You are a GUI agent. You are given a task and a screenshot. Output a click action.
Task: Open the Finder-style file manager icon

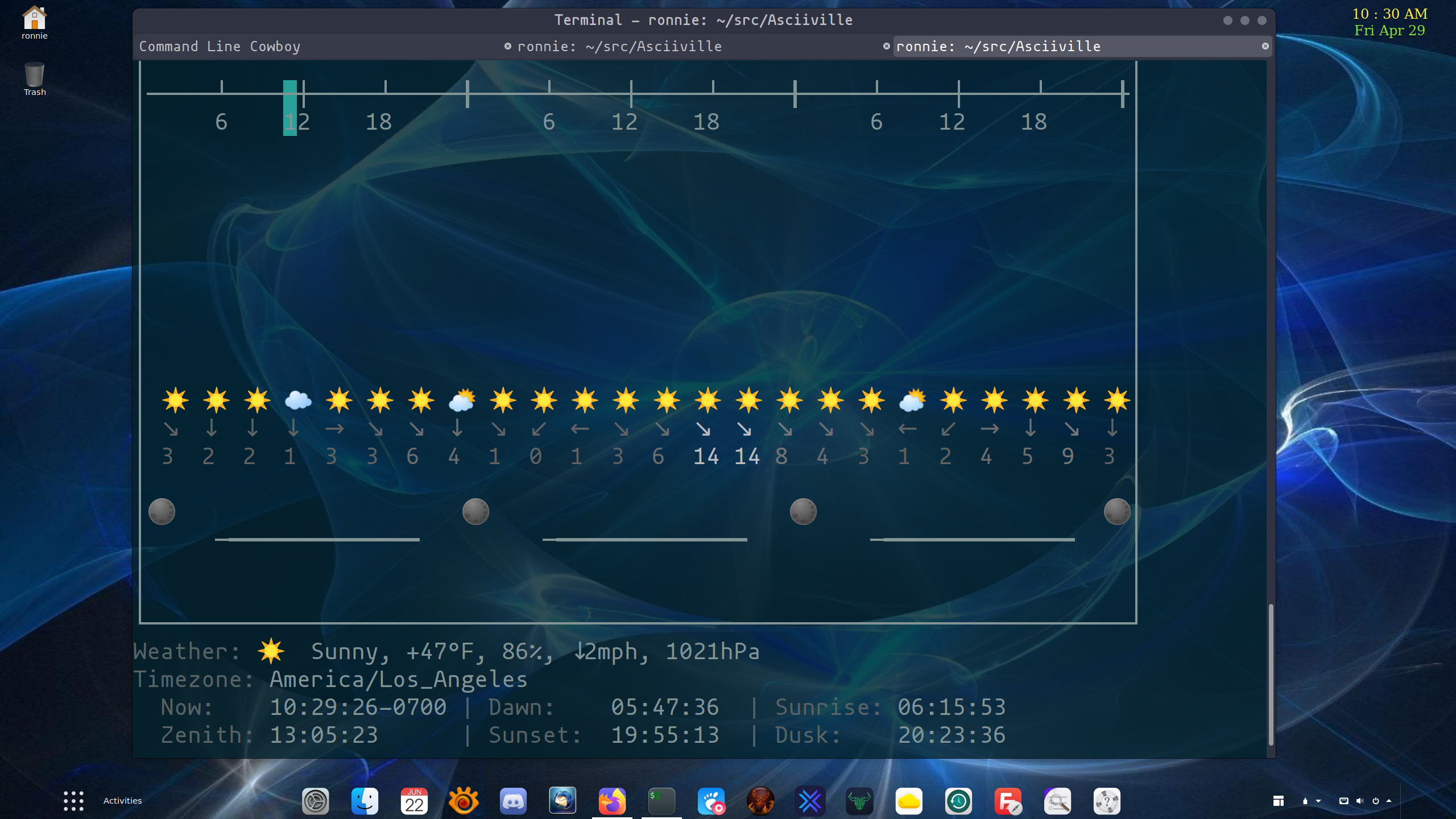(365, 801)
